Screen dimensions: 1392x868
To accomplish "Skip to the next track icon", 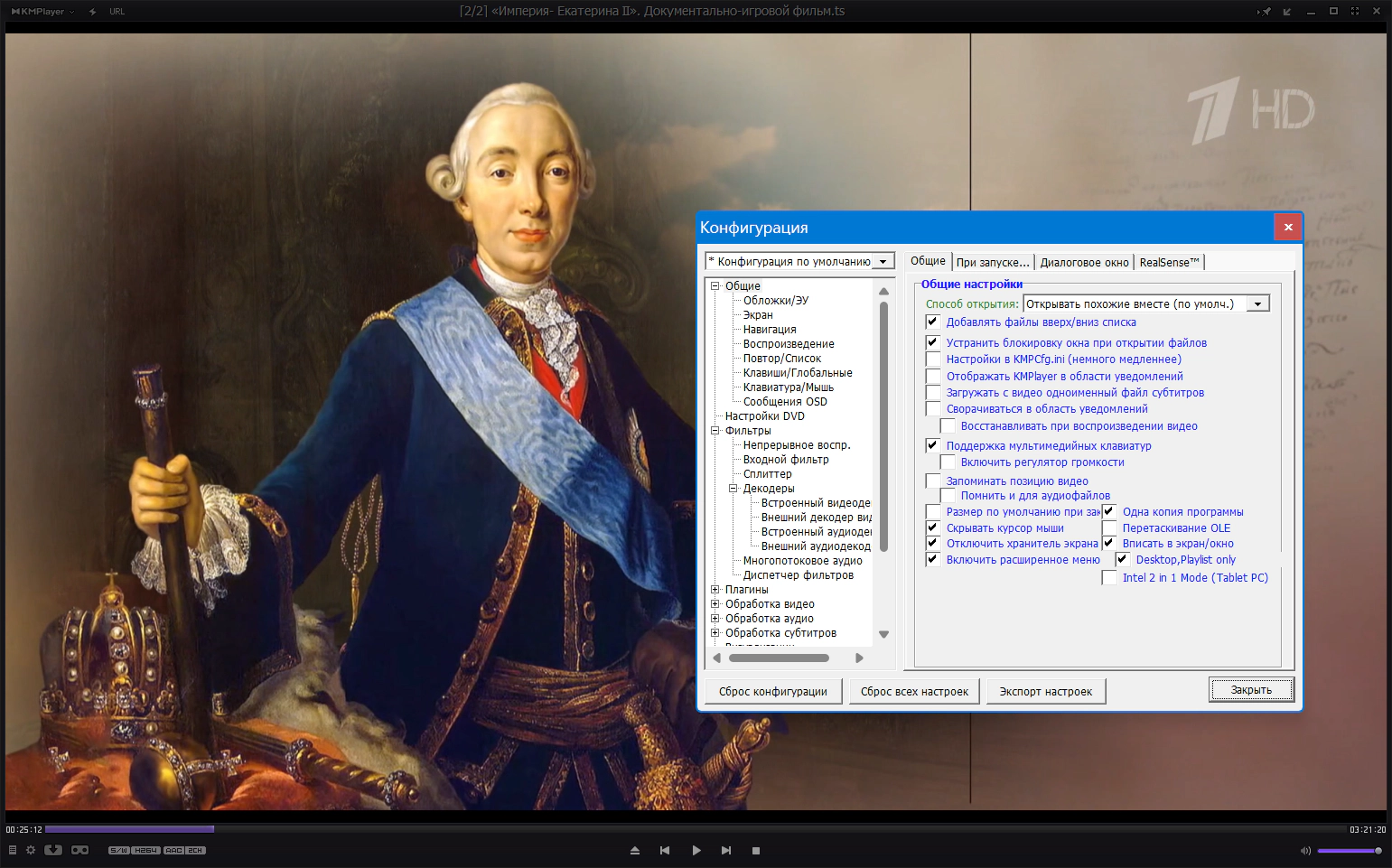I will coord(726,851).
